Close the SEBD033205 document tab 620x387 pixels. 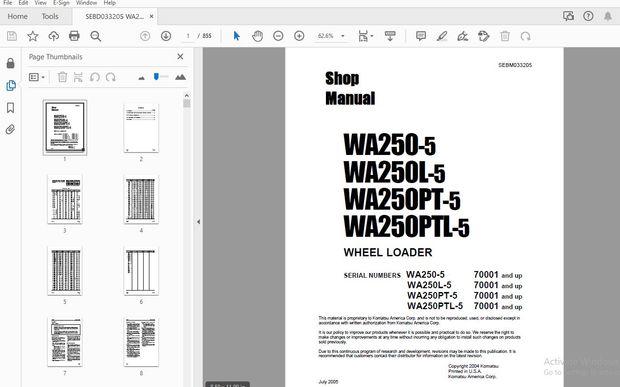coord(151,17)
